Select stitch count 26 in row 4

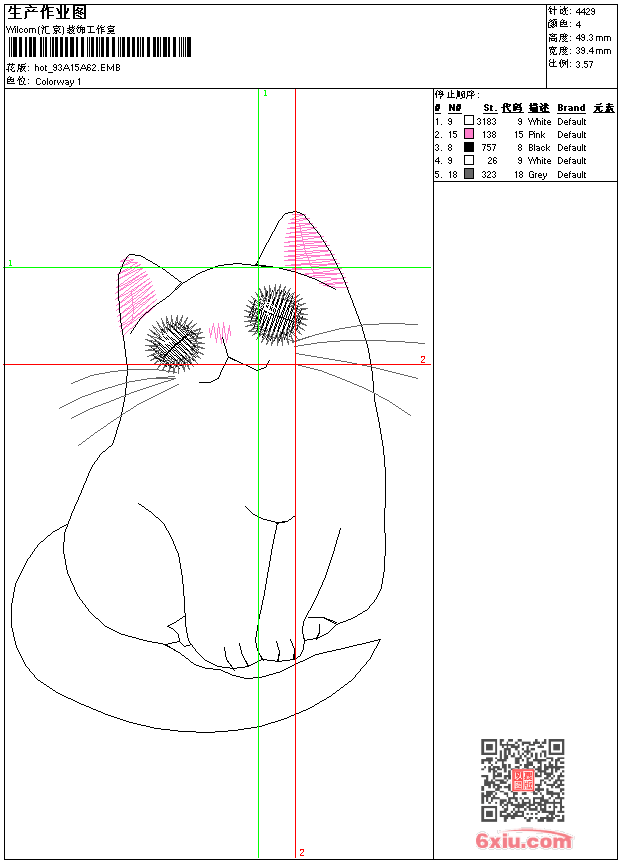492,161
